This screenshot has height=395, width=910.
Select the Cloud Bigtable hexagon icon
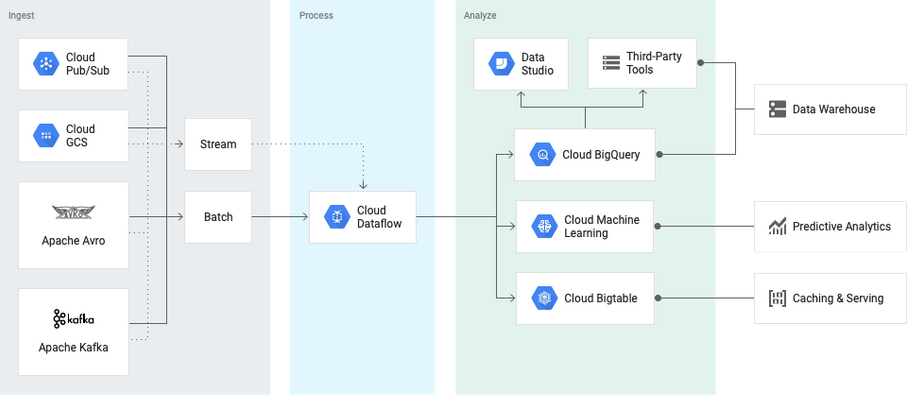click(544, 298)
